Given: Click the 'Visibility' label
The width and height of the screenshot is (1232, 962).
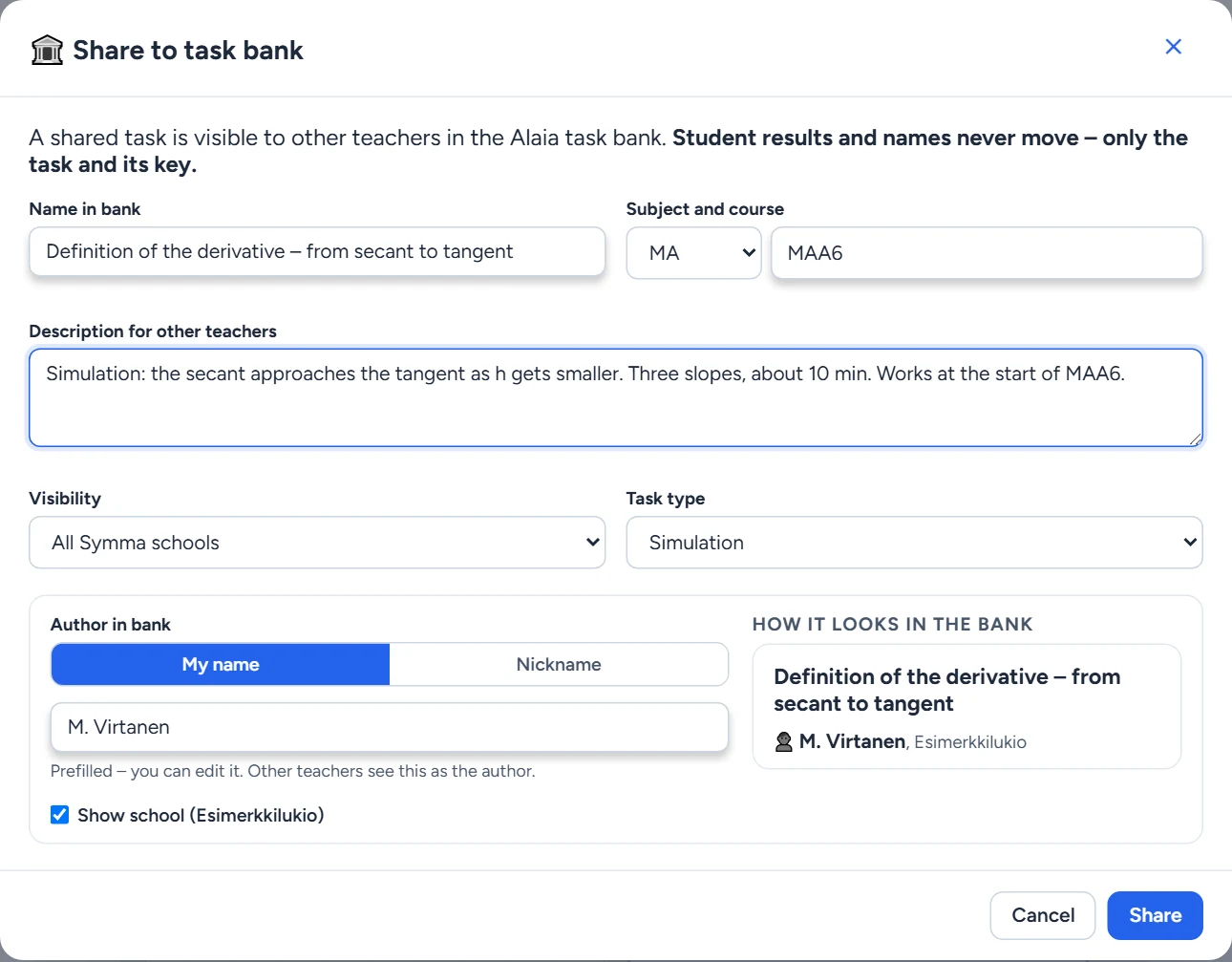Looking at the screenshot, I should tap(65, 499).
